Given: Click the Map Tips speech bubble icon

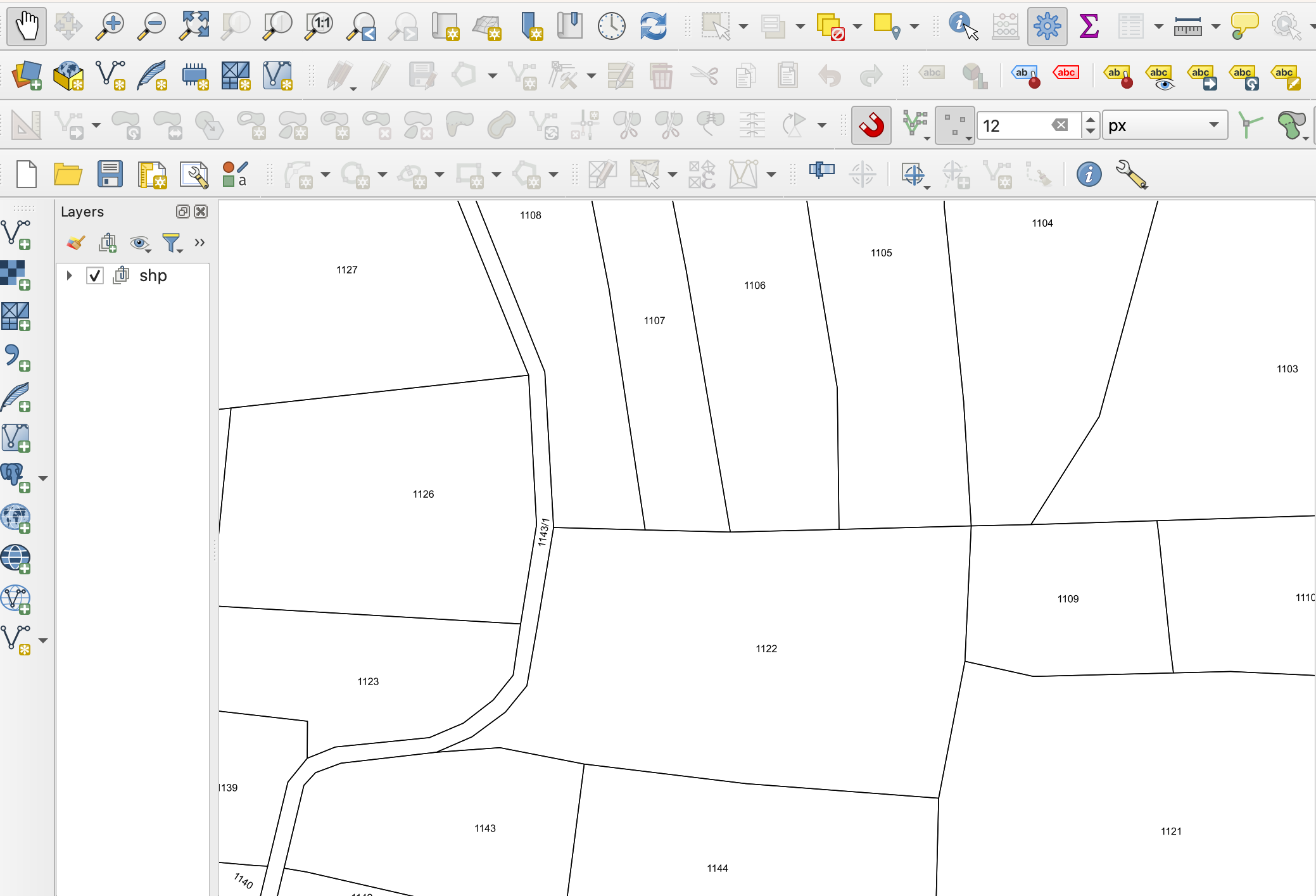Looking at the screenshot, I should click(1244, 26).
